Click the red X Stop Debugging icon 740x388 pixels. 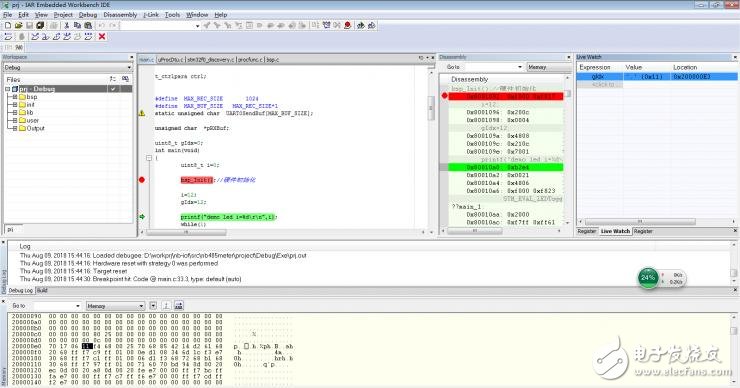(101, 36)
